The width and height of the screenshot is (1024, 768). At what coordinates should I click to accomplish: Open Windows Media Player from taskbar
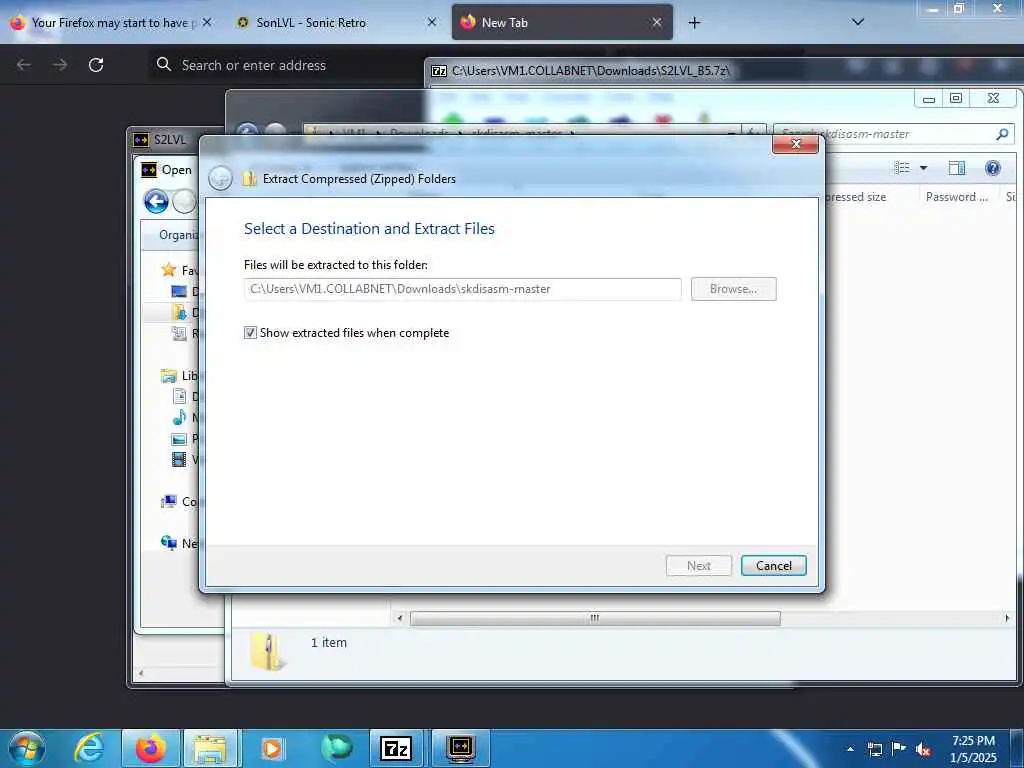click(272, 748)
